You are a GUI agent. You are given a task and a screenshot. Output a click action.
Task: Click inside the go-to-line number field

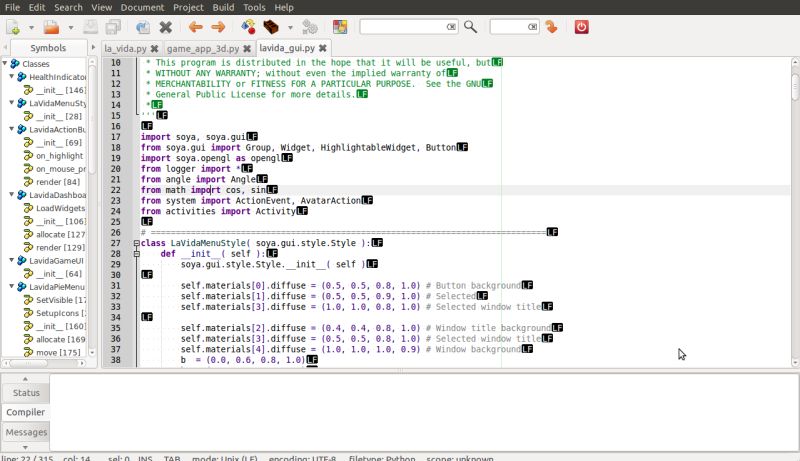pos(509,27)
